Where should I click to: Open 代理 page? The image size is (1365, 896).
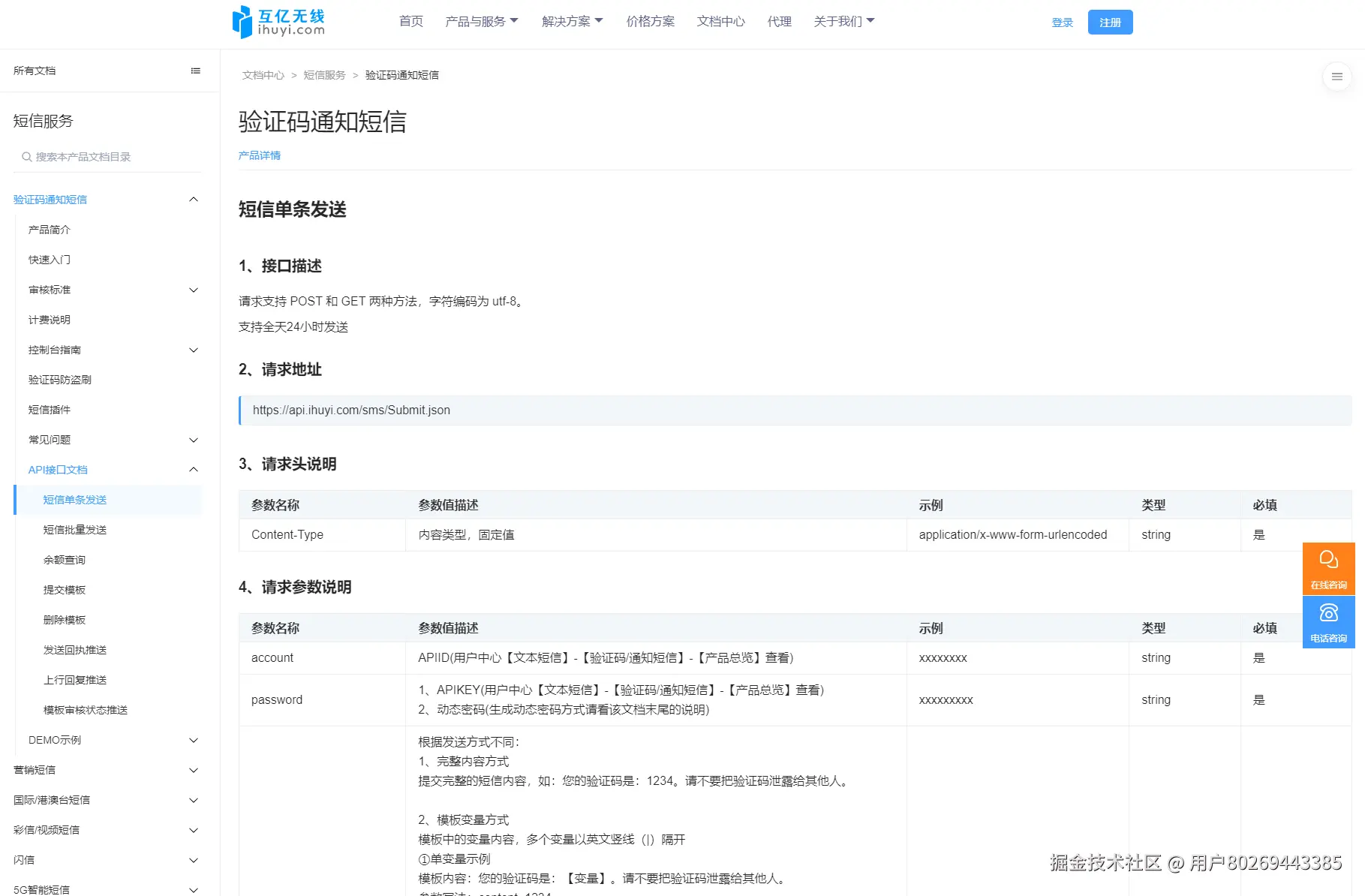point(780,21)
